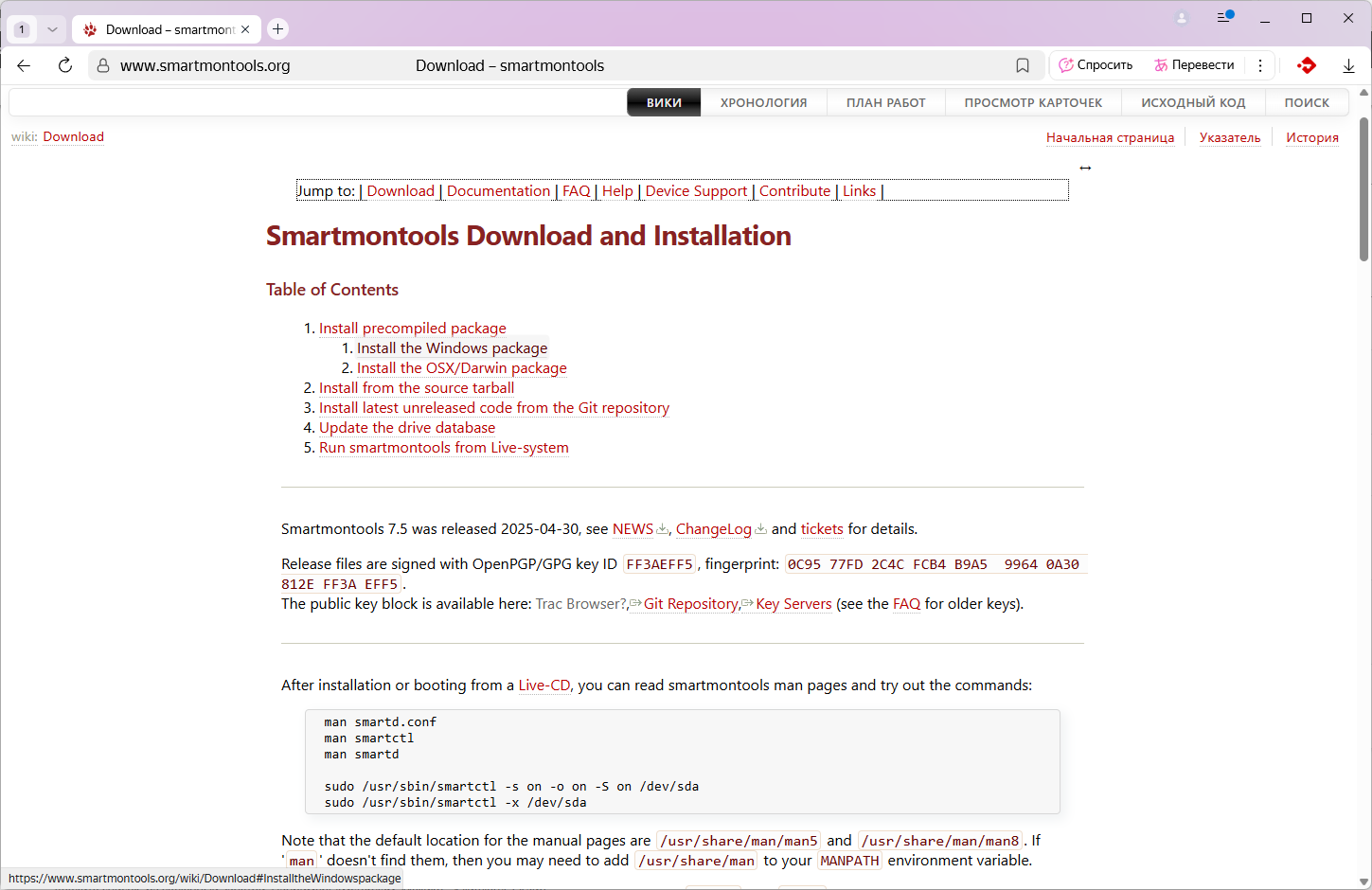Jump to Install the OSX/Darwin package section

coord(462,368)
